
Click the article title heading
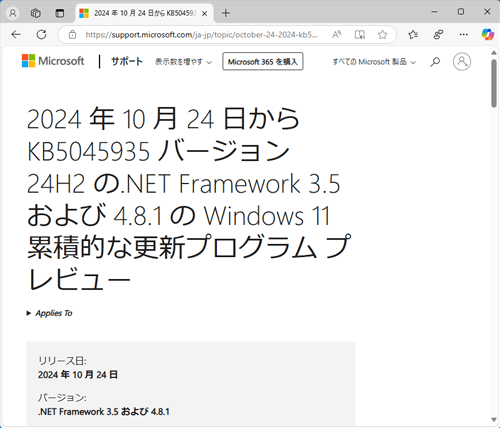click(x=188, y=199)
